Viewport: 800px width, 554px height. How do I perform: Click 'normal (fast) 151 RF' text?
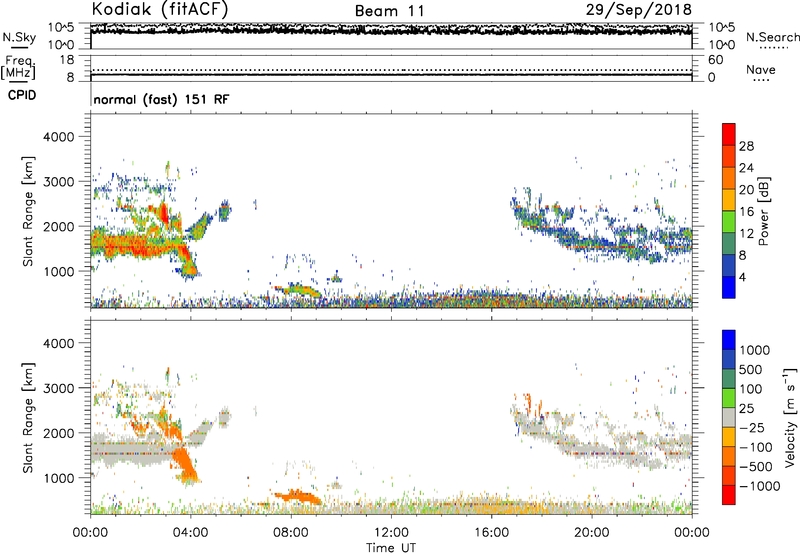tap(161, 99)
